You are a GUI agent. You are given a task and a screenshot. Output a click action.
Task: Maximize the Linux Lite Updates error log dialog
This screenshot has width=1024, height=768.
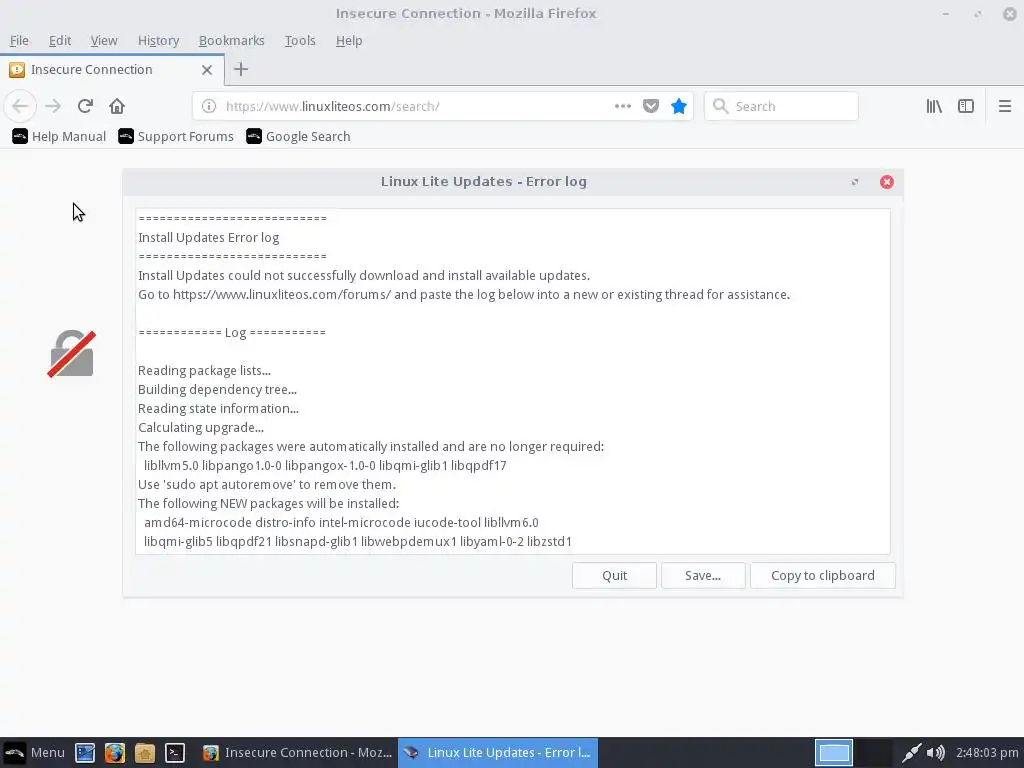[x=855, y=182]
